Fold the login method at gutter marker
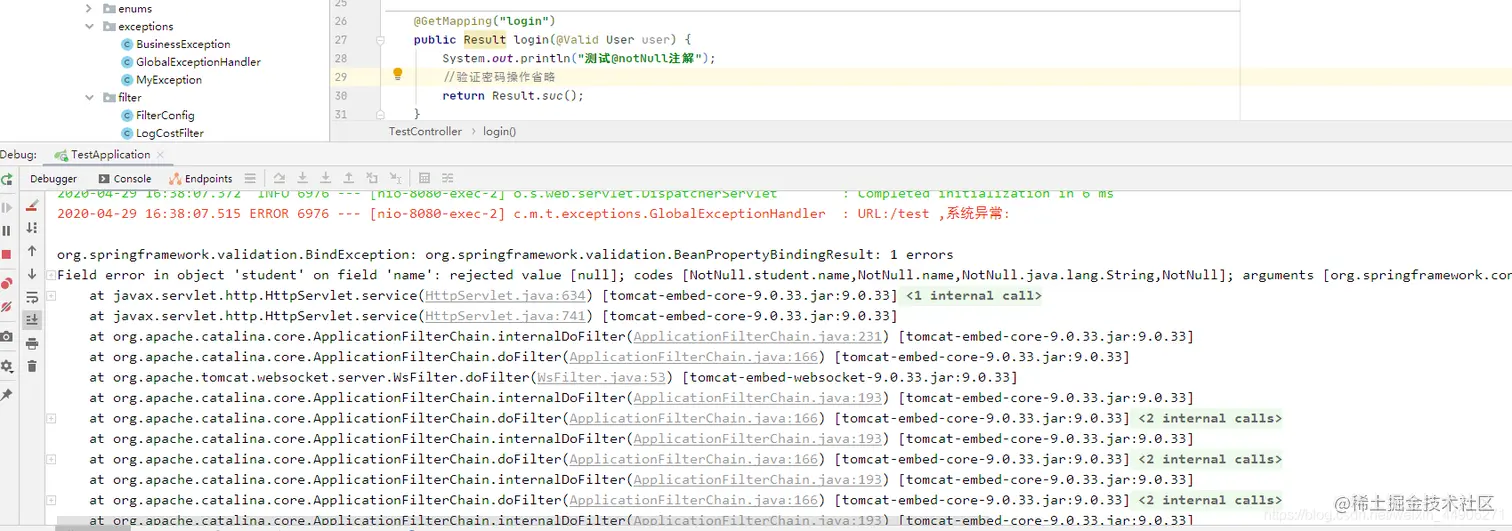Screen dimensions: 1512x531 pyautogui.click(x=380, y=40)
